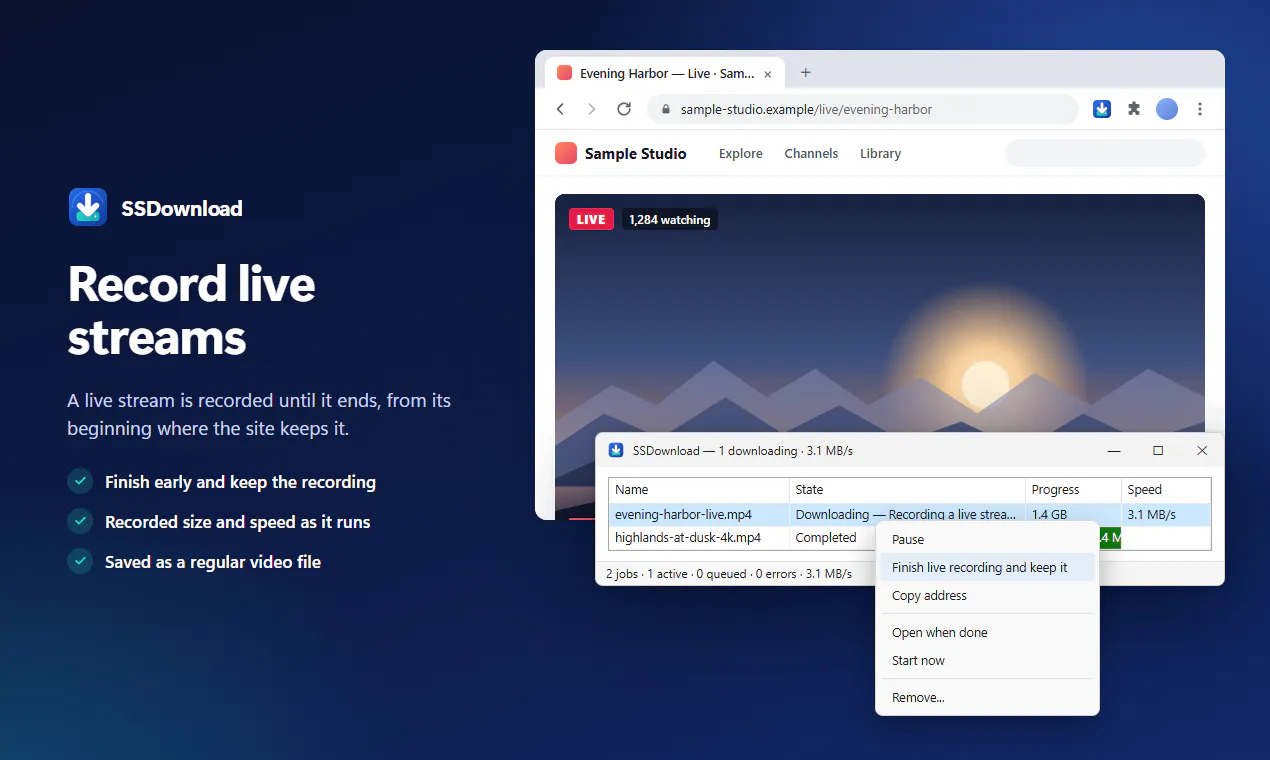Click the 1,284 watching viewer count
This screenshot has height=760, width=1270.
pos(670,219)
